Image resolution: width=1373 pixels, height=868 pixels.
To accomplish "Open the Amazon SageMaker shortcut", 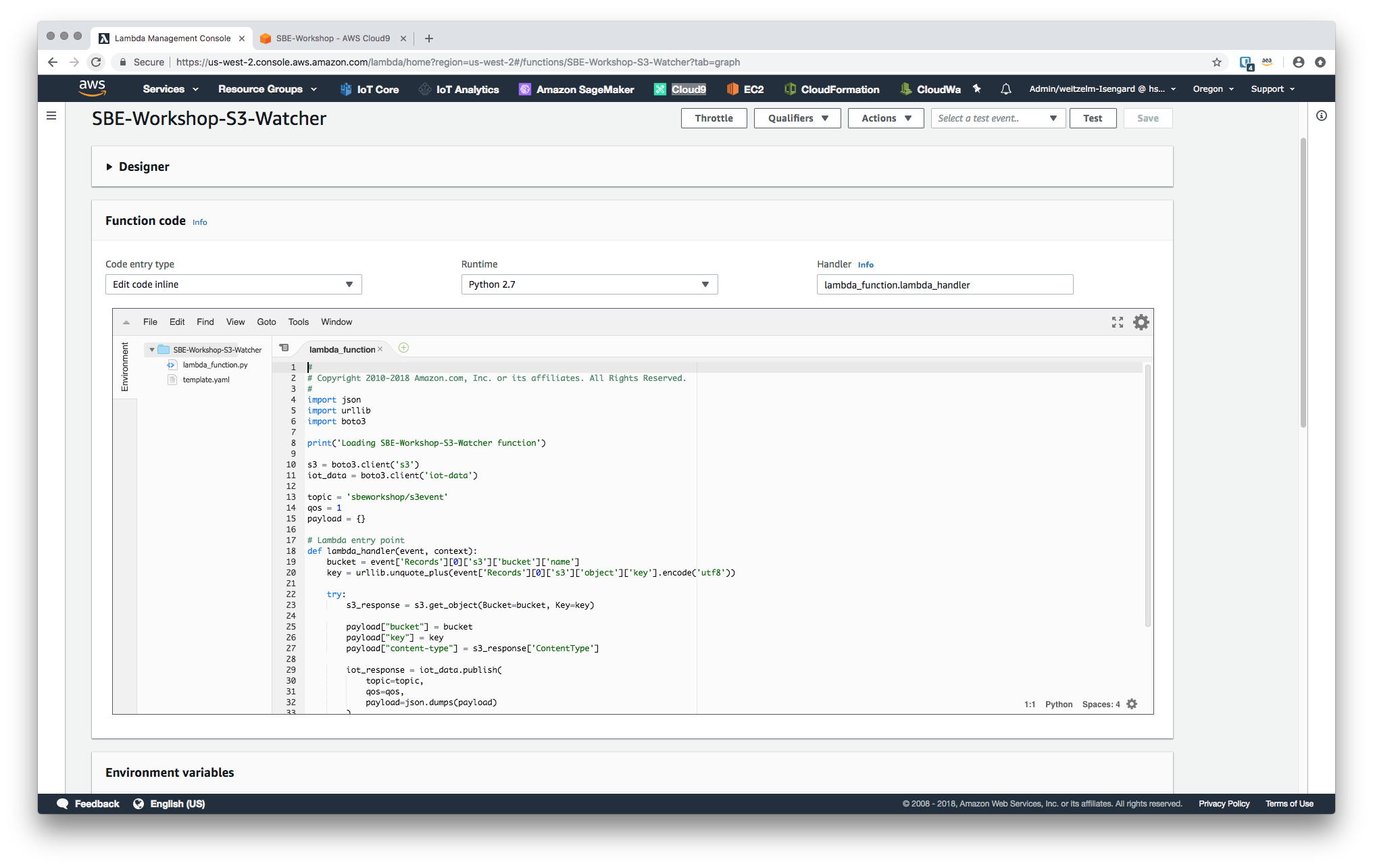I will point(576,89).
